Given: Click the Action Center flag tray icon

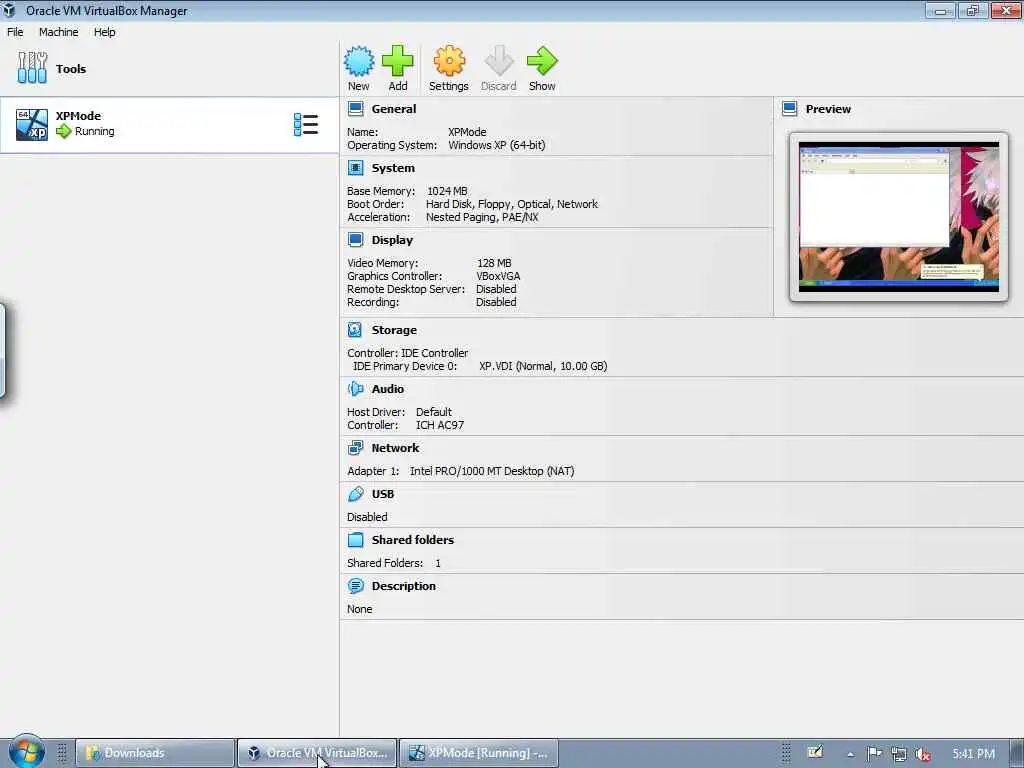Looking at the screenshot, I should click(x=874, y=754).
